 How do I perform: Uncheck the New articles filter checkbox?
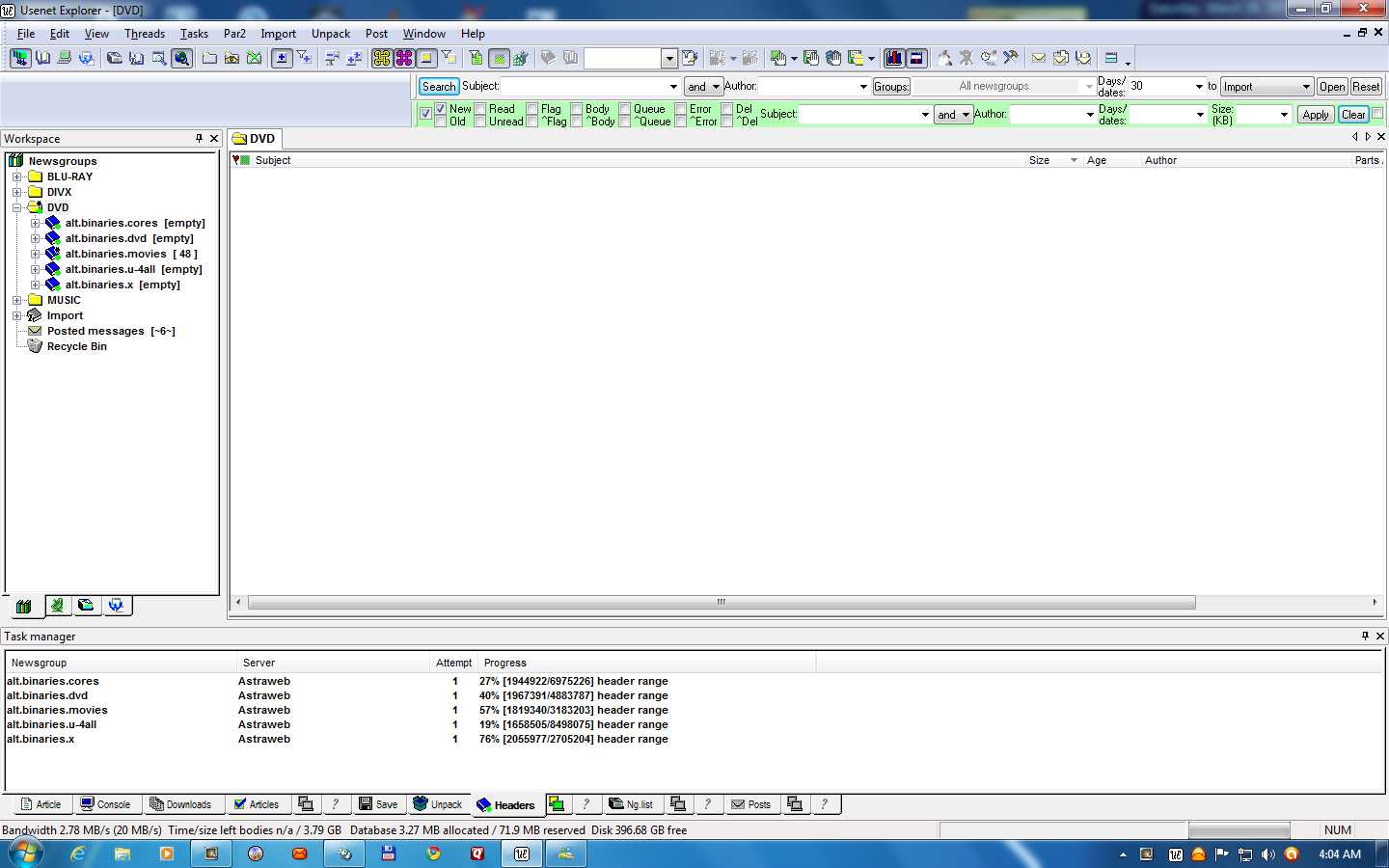point(441,109)
